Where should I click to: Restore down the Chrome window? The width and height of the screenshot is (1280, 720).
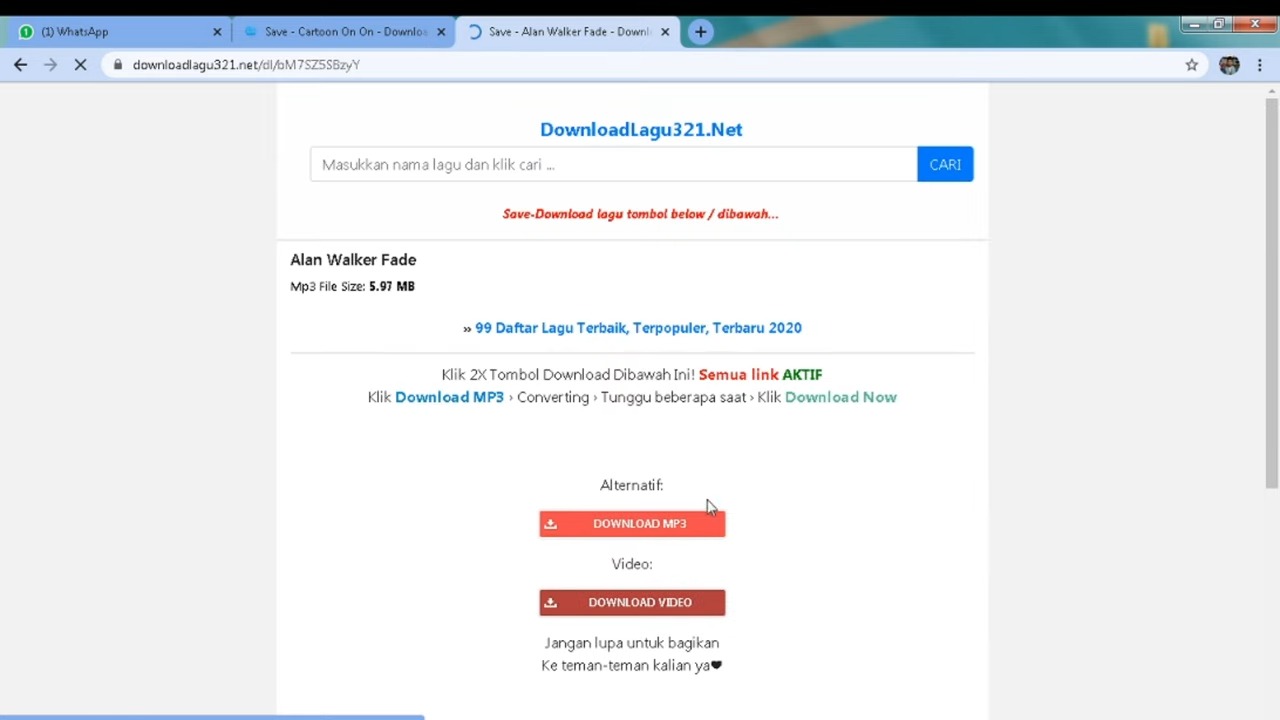point(1219,24)
